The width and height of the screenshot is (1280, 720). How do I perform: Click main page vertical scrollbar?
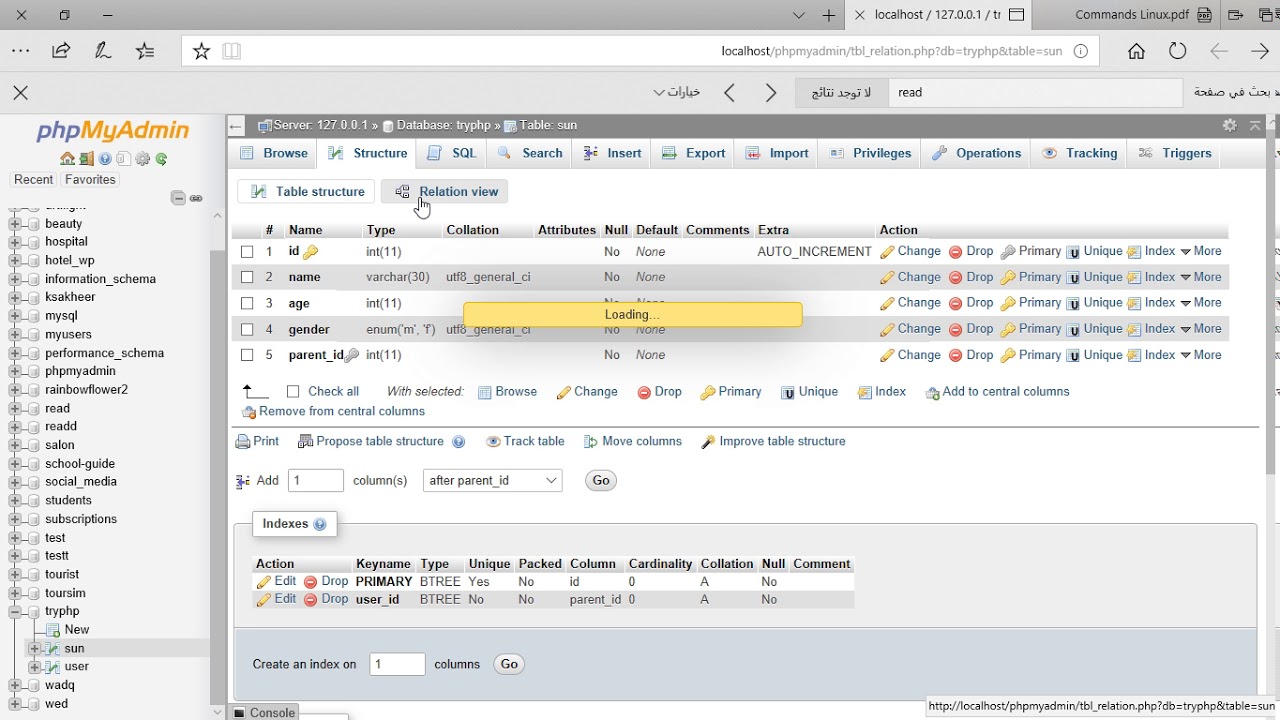1272,300
